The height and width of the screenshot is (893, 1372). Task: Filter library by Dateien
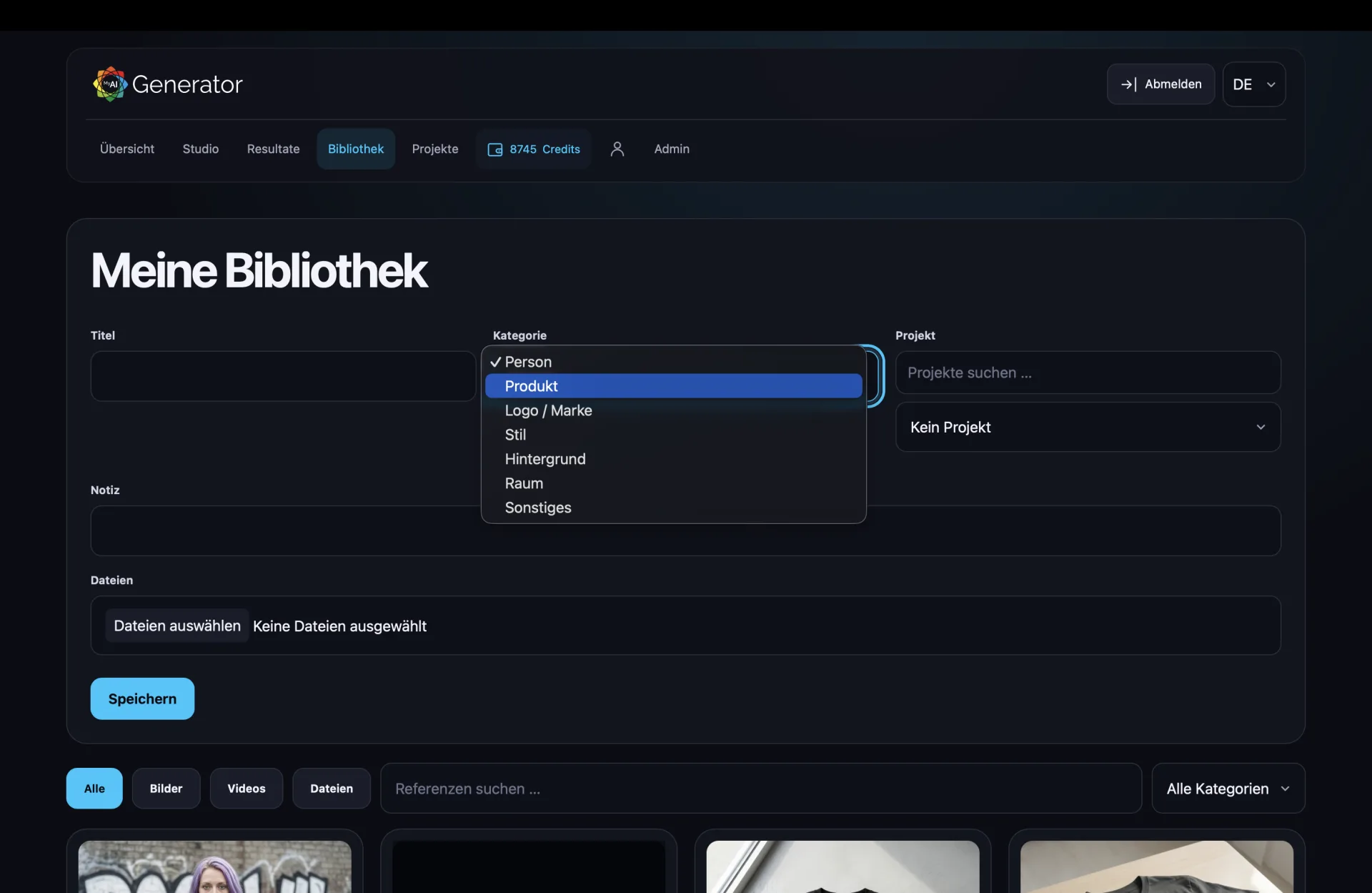click(332, 788)
